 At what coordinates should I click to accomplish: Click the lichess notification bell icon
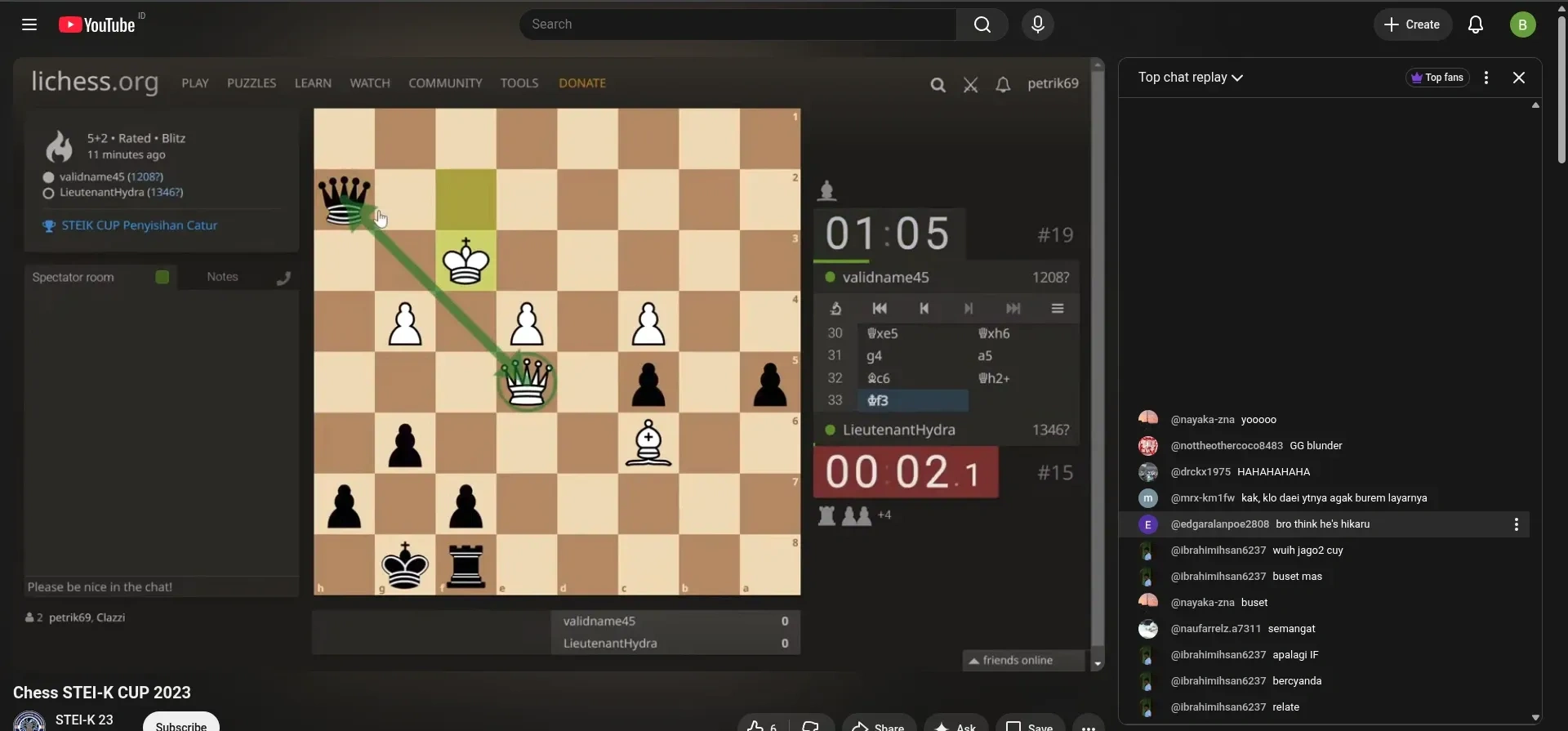click(1003, 85)
